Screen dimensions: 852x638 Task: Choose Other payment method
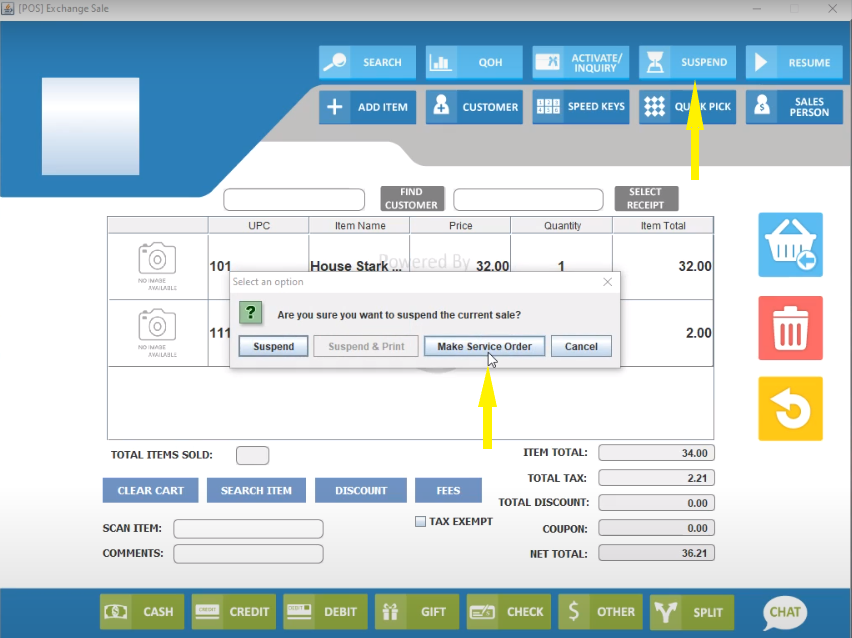600,612
